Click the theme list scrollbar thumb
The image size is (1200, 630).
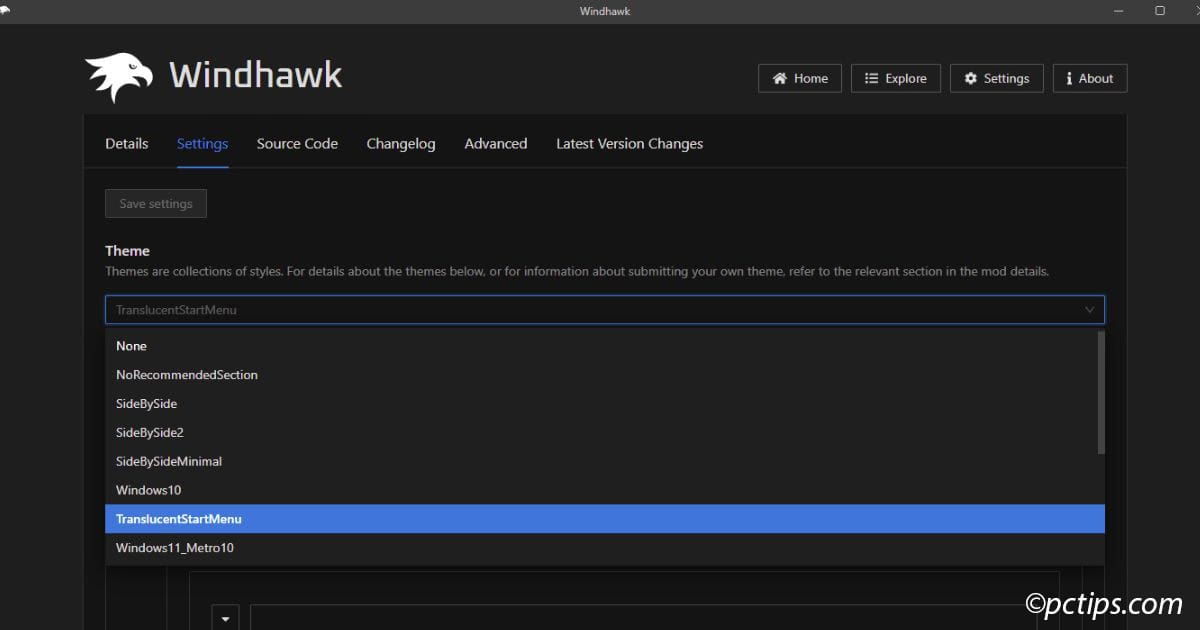pos(1101,392)
